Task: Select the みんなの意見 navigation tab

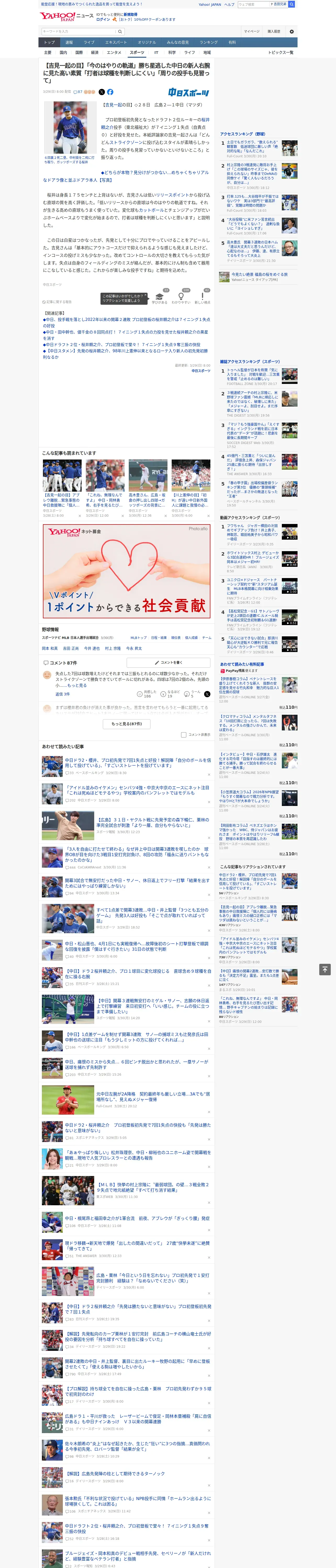Action: point(178,43)
